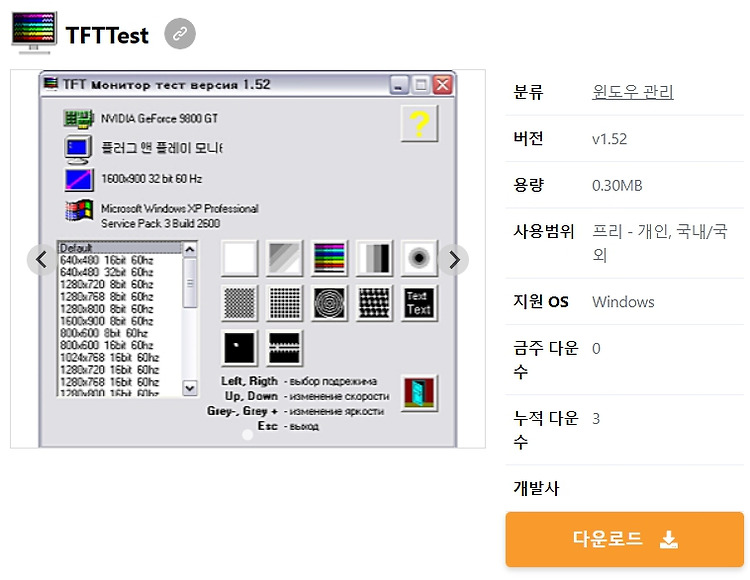The width and height of the screenshot is (750, 580).
Task: Select the vertical grayscale bars test pattern
Action: (374, 258)
